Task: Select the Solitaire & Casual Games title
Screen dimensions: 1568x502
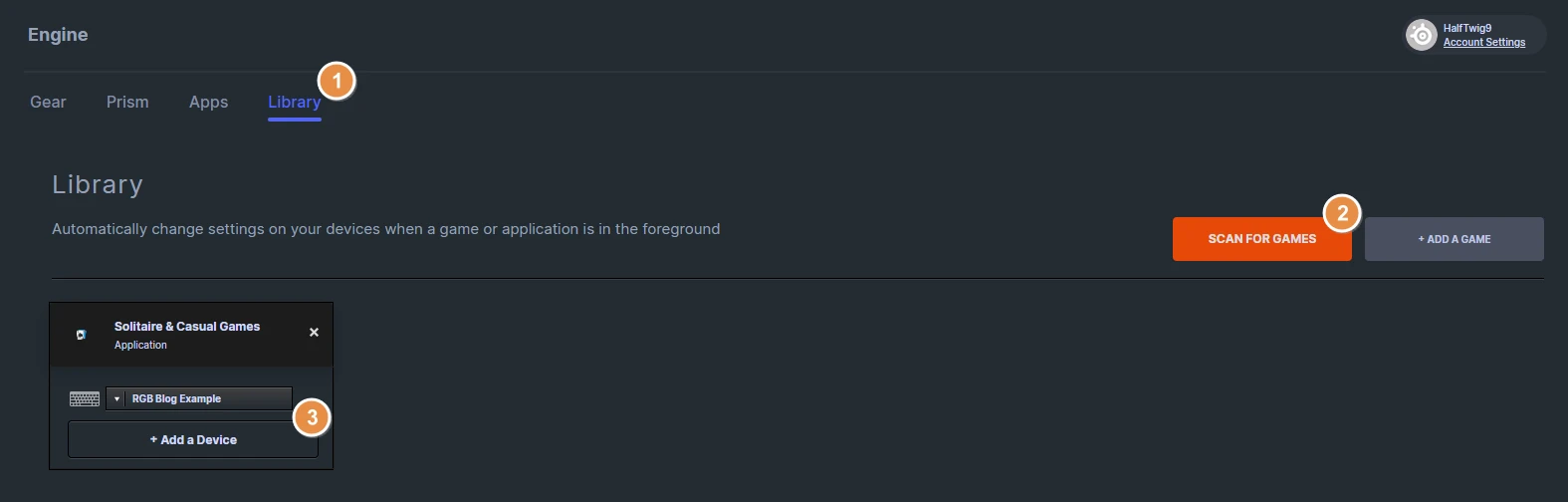Action: (x=187, y=326)
